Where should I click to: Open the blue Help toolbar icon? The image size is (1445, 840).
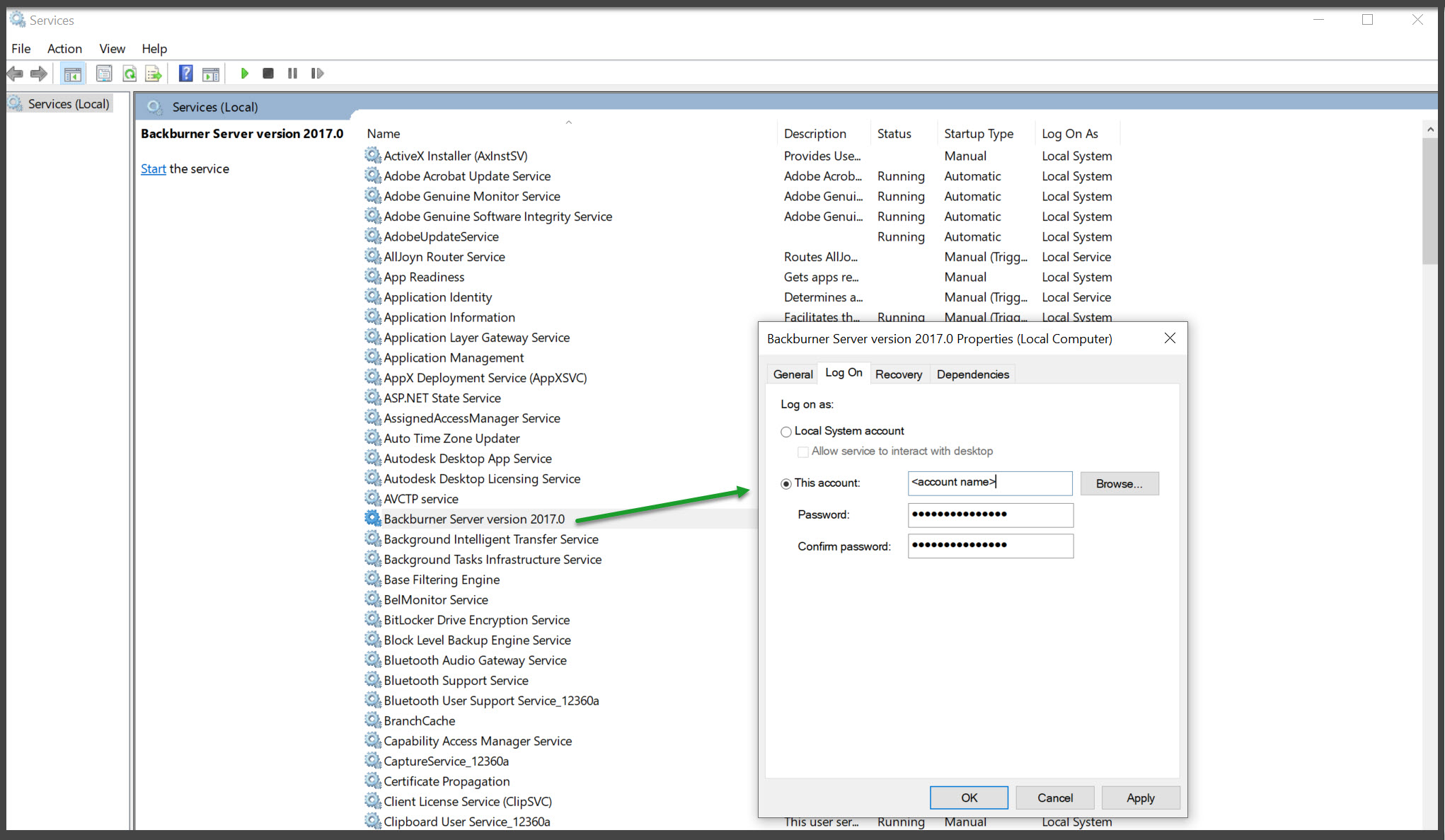point(185,74)
